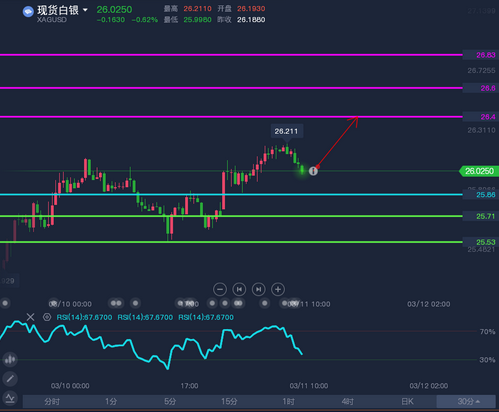Jump to the first candle of chart
The height and width of the screenshot is (412, 499).
pyautogui.click(x=239, y=289)
